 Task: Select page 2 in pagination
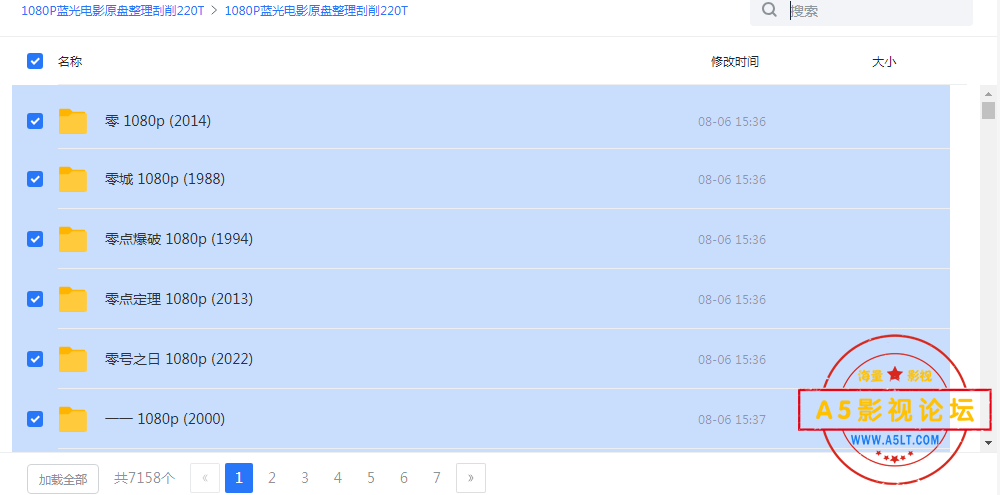tap(272, 478)
